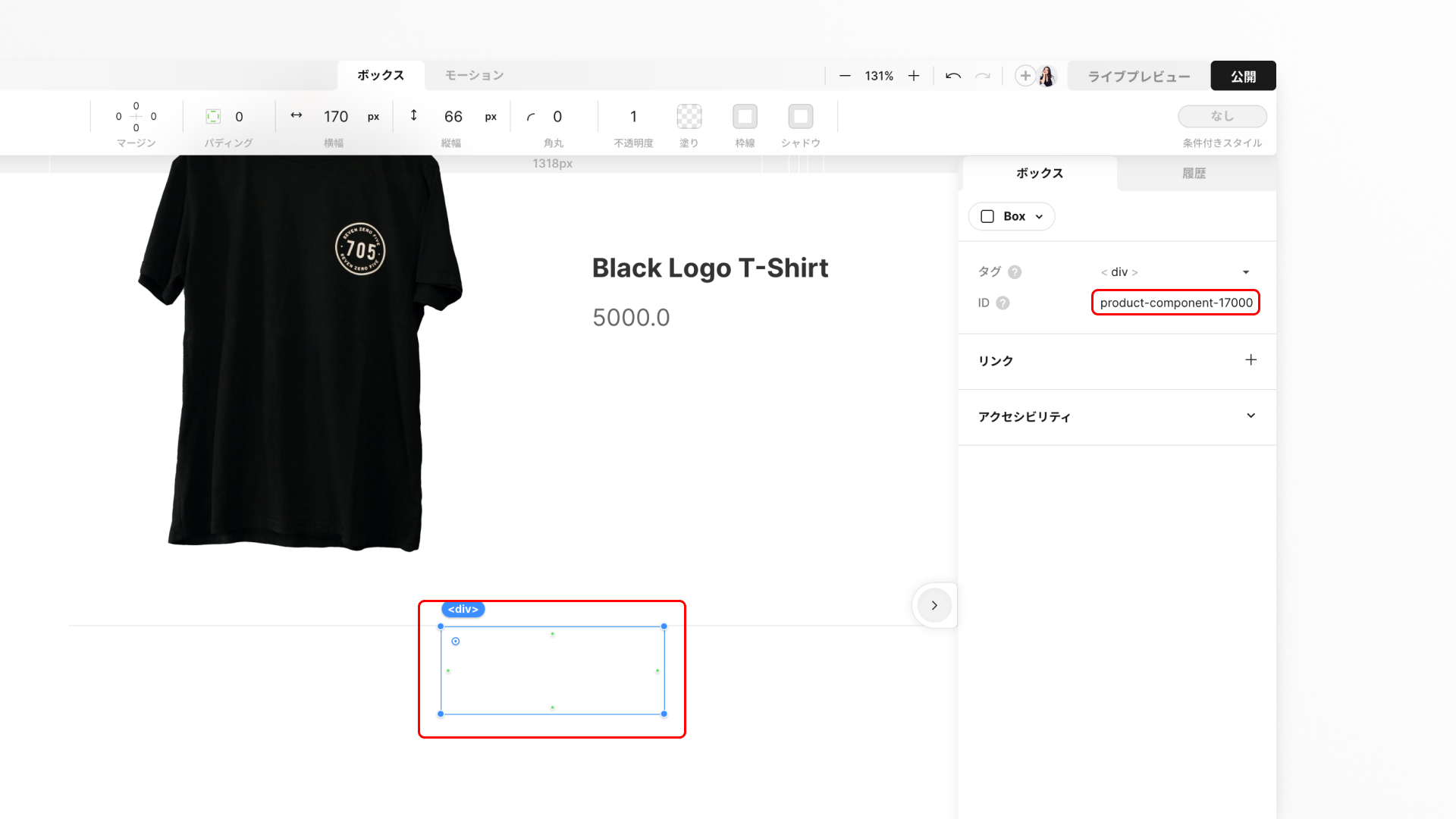Click the corner radius icon
This screenshot has width=1456, height=819.
[531, 117]
